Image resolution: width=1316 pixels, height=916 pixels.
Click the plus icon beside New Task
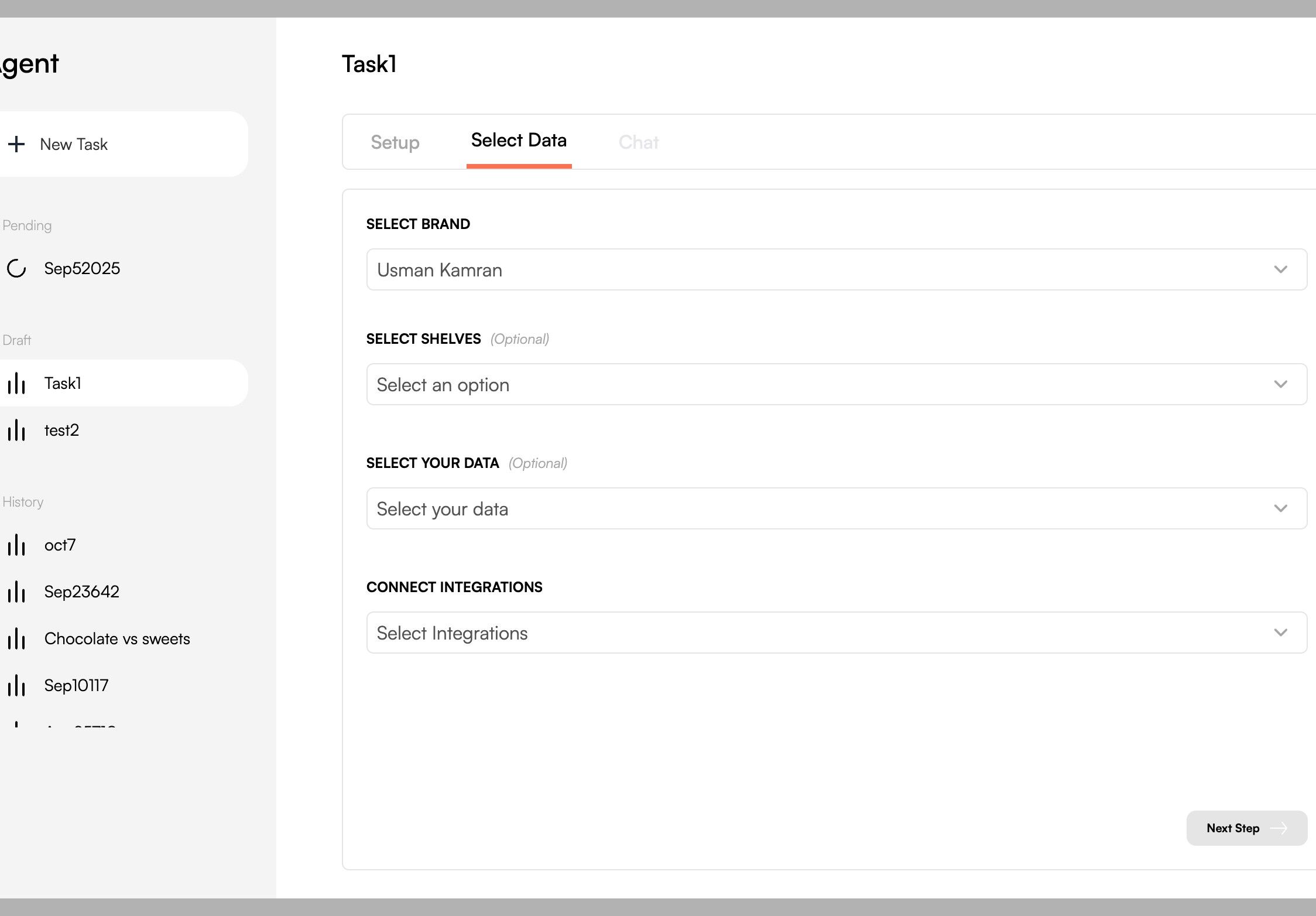[16, 144]
